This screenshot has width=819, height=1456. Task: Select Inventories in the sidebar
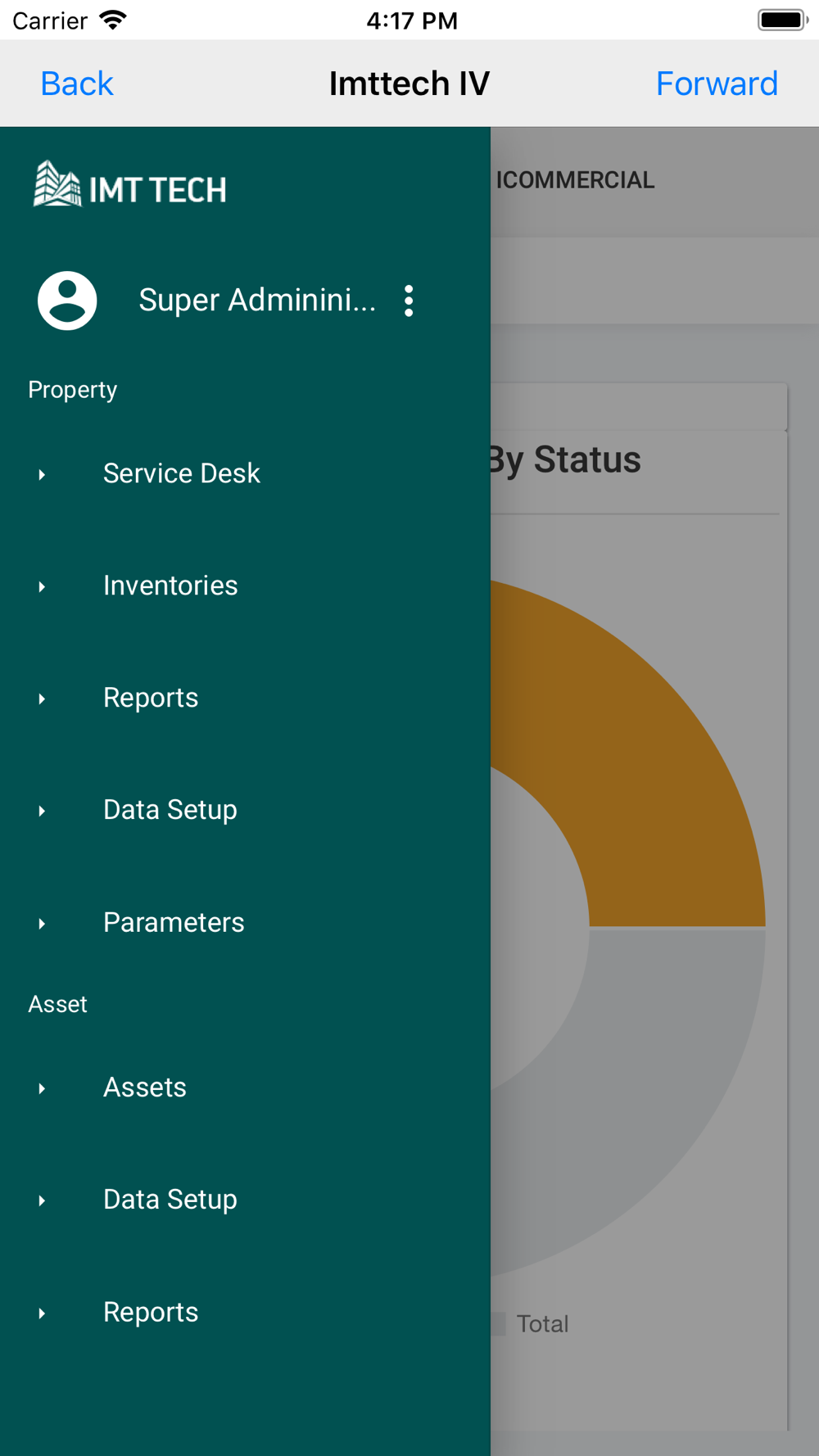coord(170,586)
